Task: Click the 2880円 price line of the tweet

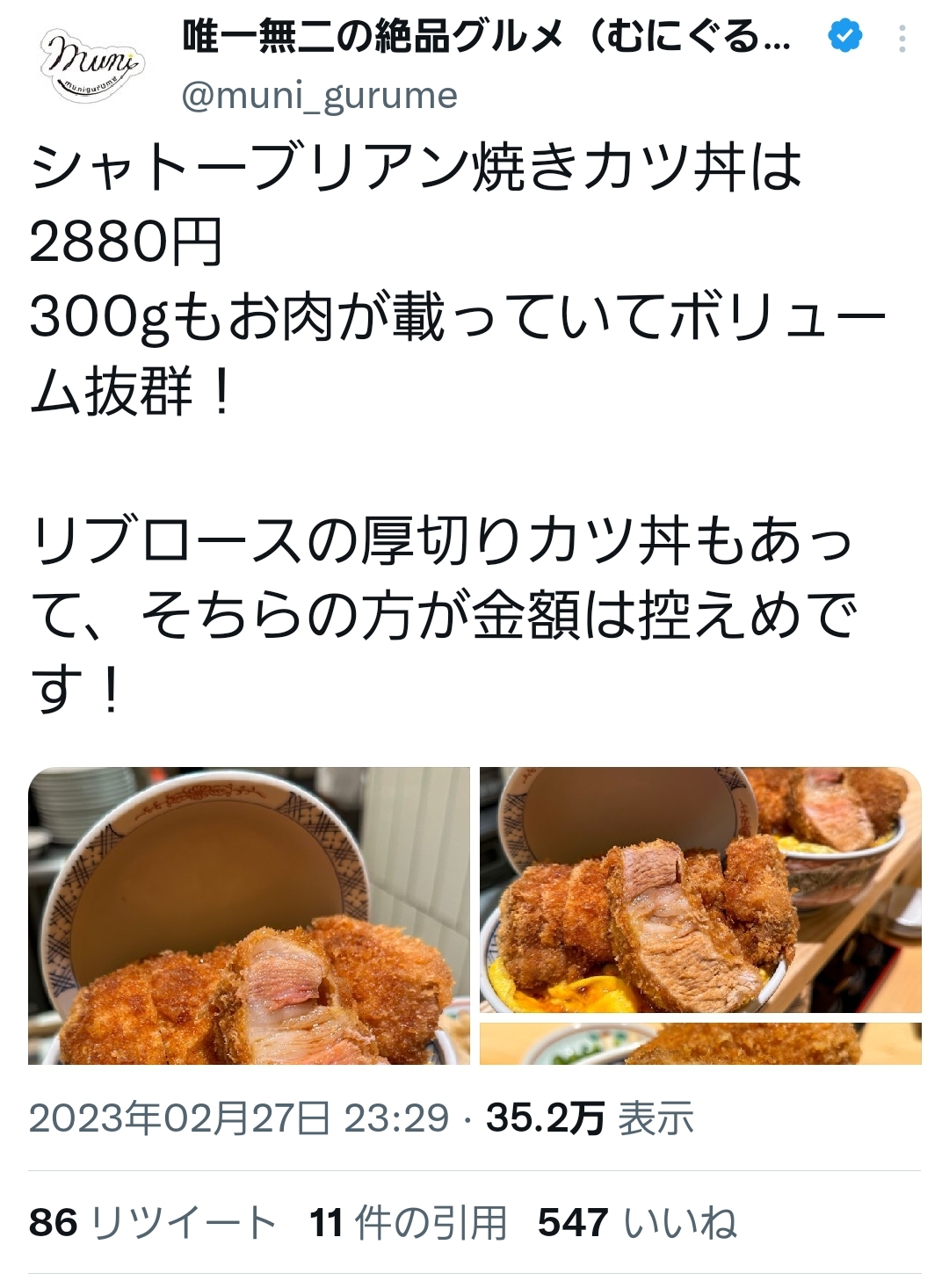Action: pos(126,242)
